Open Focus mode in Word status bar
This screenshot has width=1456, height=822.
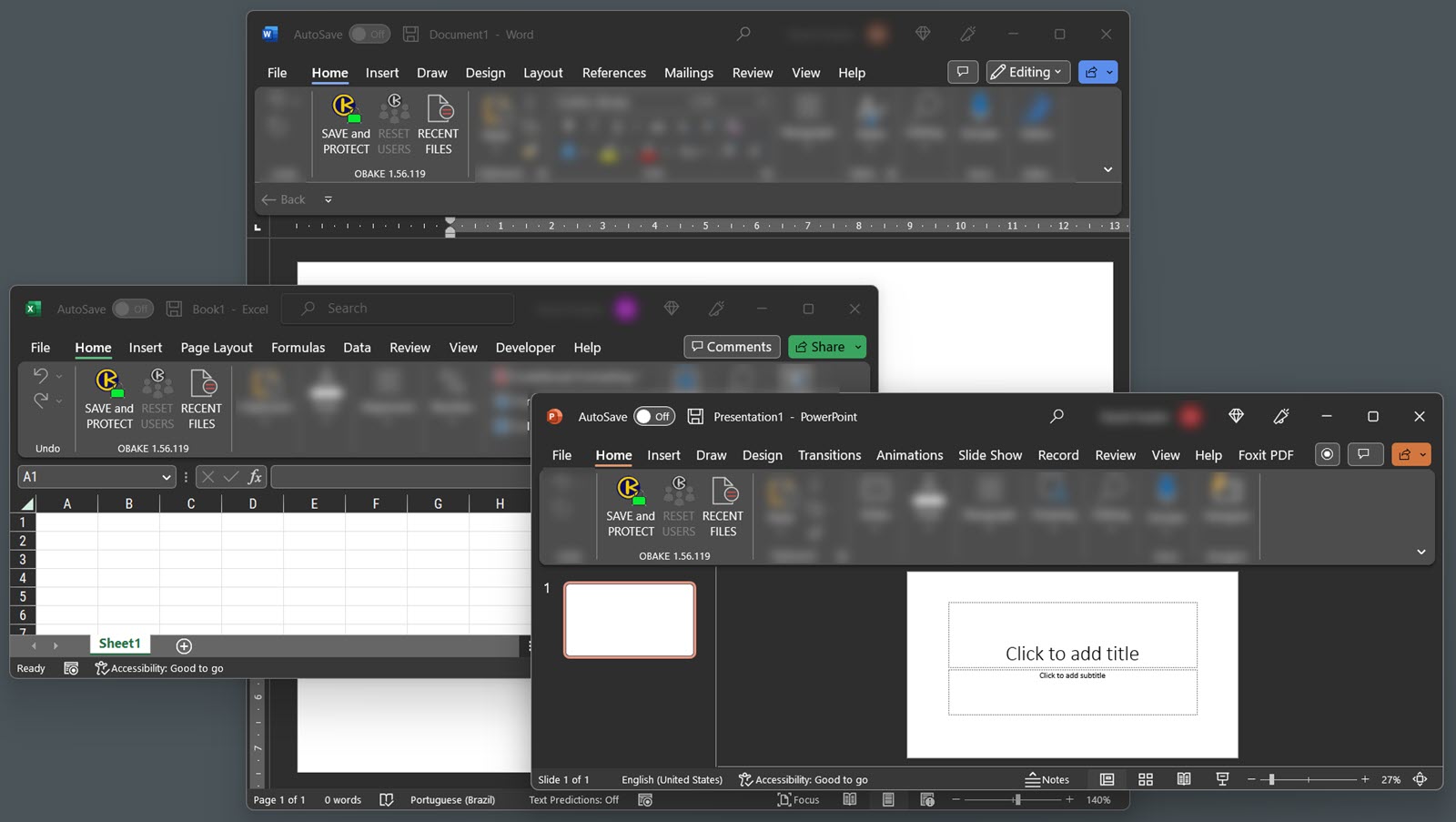[x=799, y=799]
